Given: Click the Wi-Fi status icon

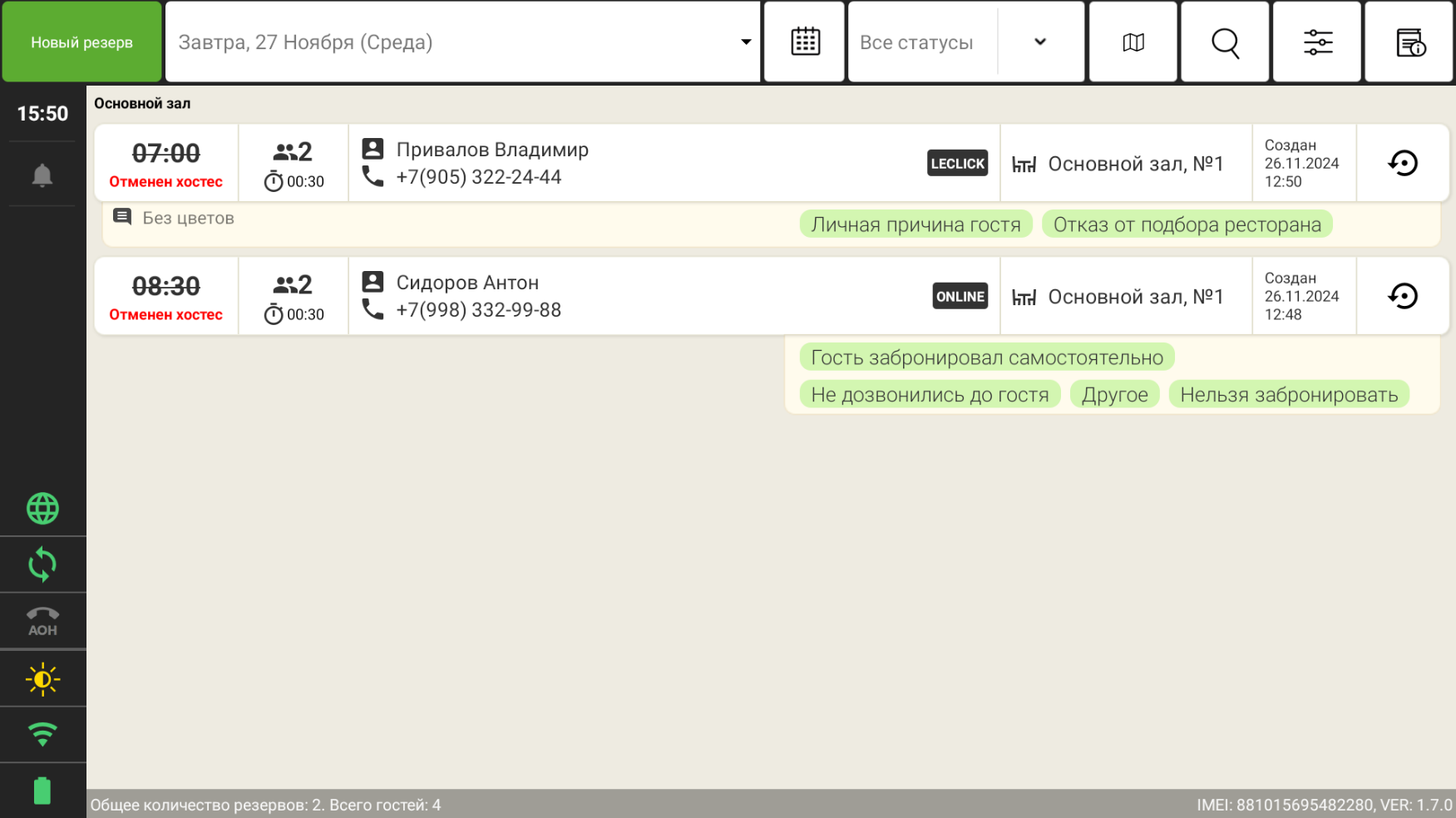Looking at the screenshot, I should 42,735.
